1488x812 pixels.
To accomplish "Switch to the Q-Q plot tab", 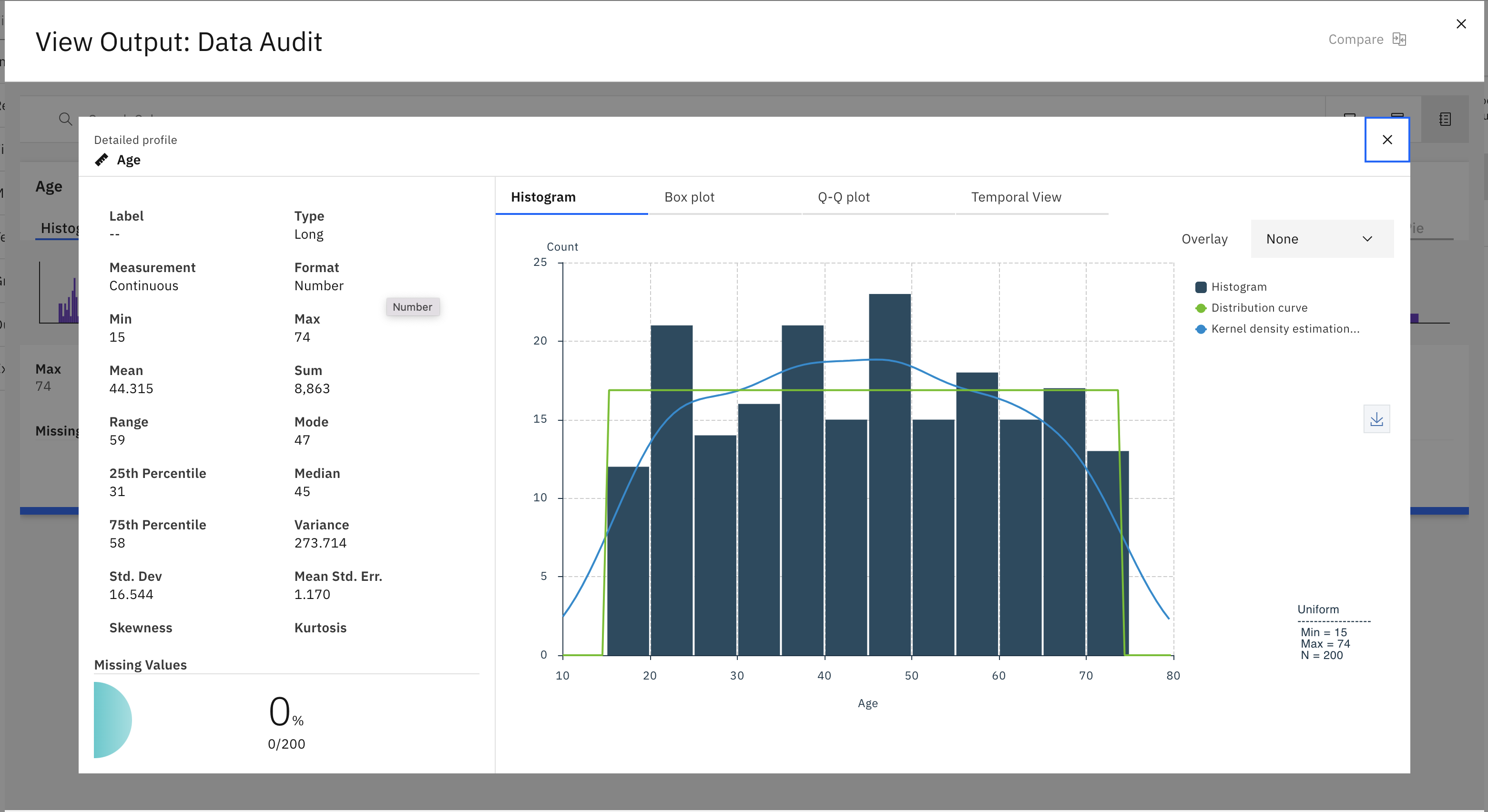I will 844,197.
